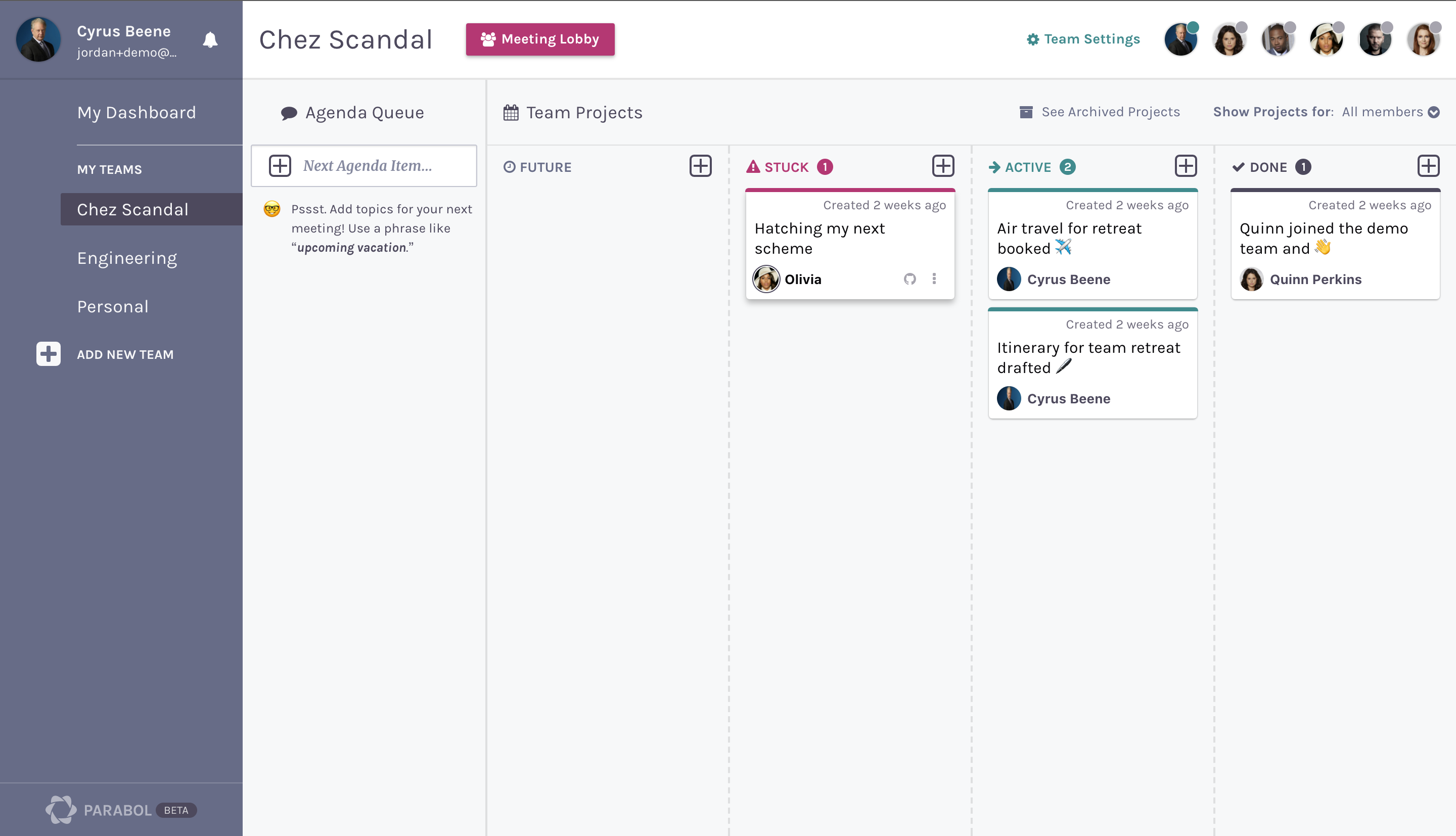Add a project to the Stuck column
The width and height of the screenshot is (1456, 836).
(x=943, y=166)
